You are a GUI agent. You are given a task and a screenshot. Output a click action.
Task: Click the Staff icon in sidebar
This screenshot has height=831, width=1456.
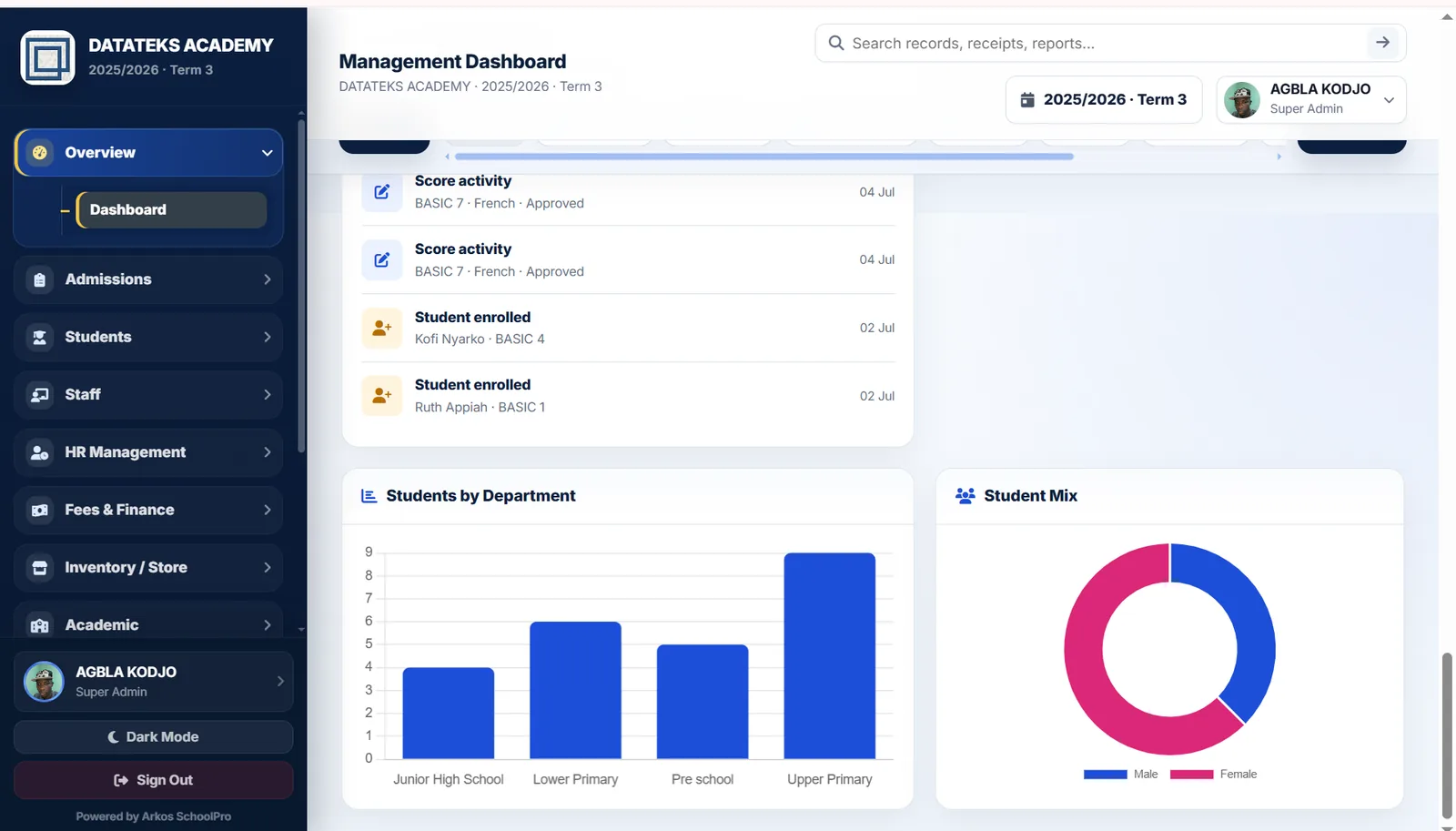click(40, 395)
